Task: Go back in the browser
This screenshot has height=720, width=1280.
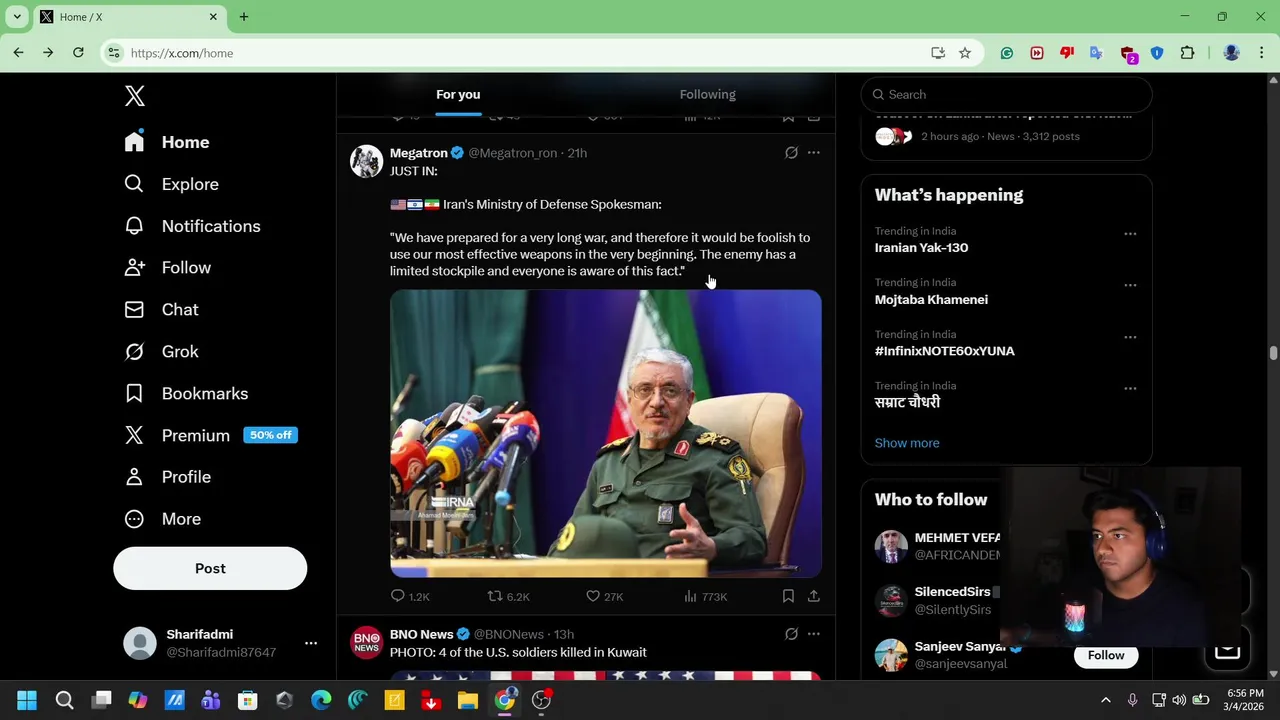Action: (18, 53)
